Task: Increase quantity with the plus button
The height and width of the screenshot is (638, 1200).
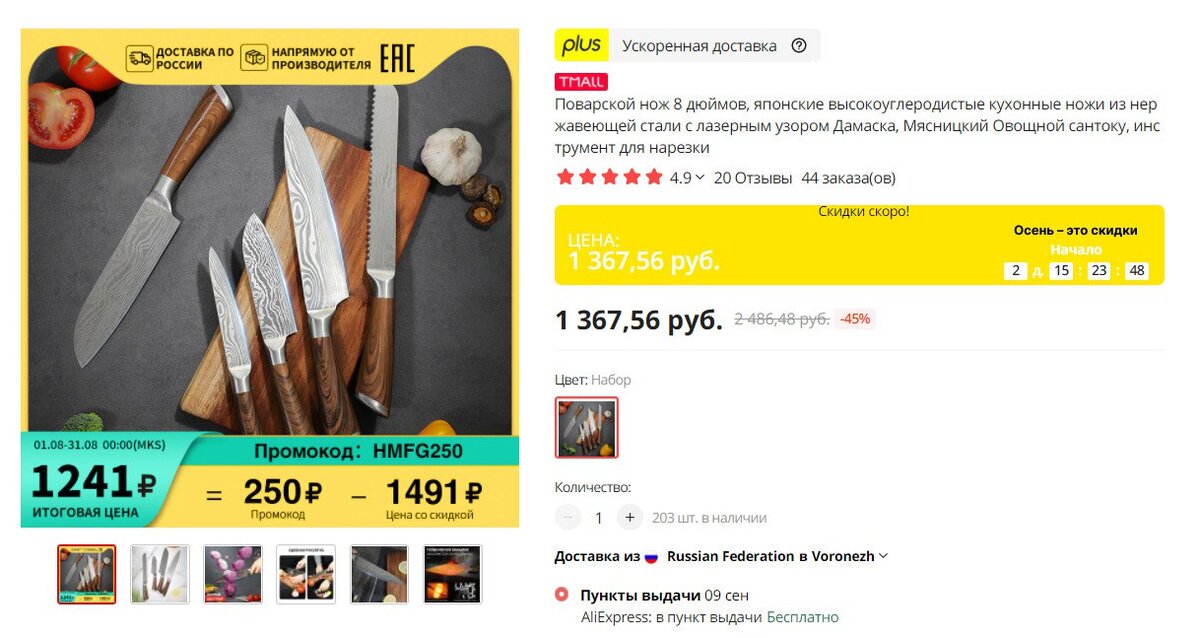Action: (629, 518)
